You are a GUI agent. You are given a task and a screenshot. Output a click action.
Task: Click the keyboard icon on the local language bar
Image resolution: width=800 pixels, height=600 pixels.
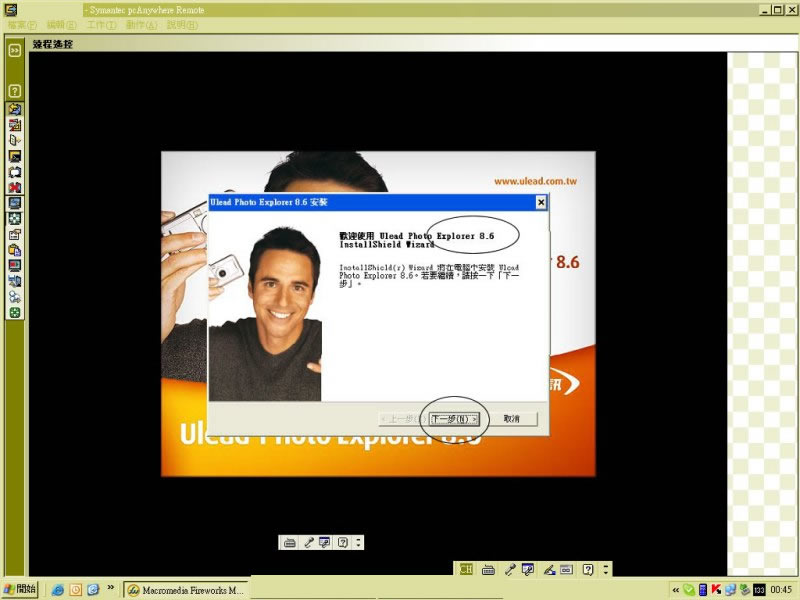[x=488, y=569]
